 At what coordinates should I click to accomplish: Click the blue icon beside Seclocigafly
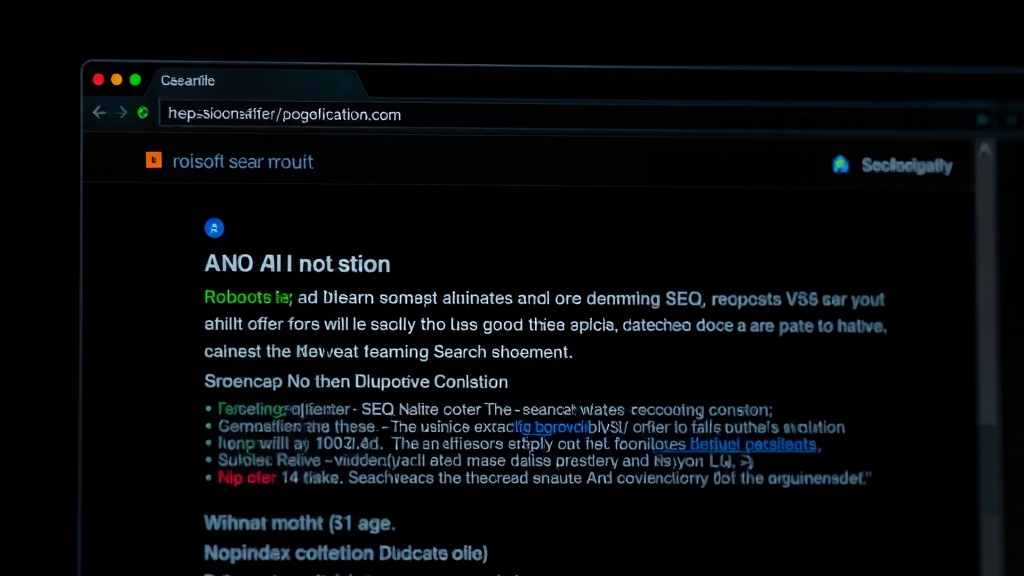click(x=840, y=165)
